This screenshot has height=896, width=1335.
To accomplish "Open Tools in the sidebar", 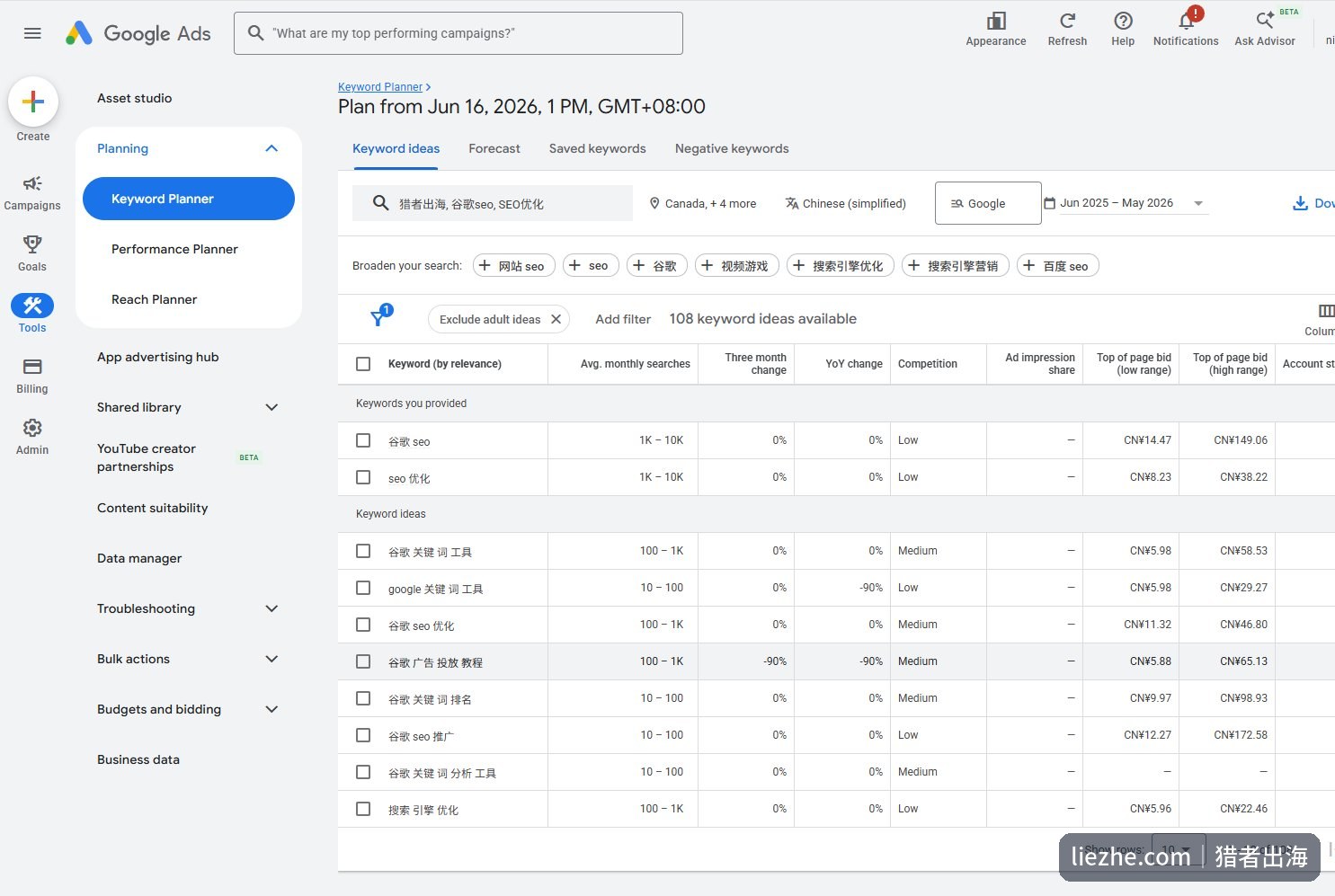I will 32,314.
